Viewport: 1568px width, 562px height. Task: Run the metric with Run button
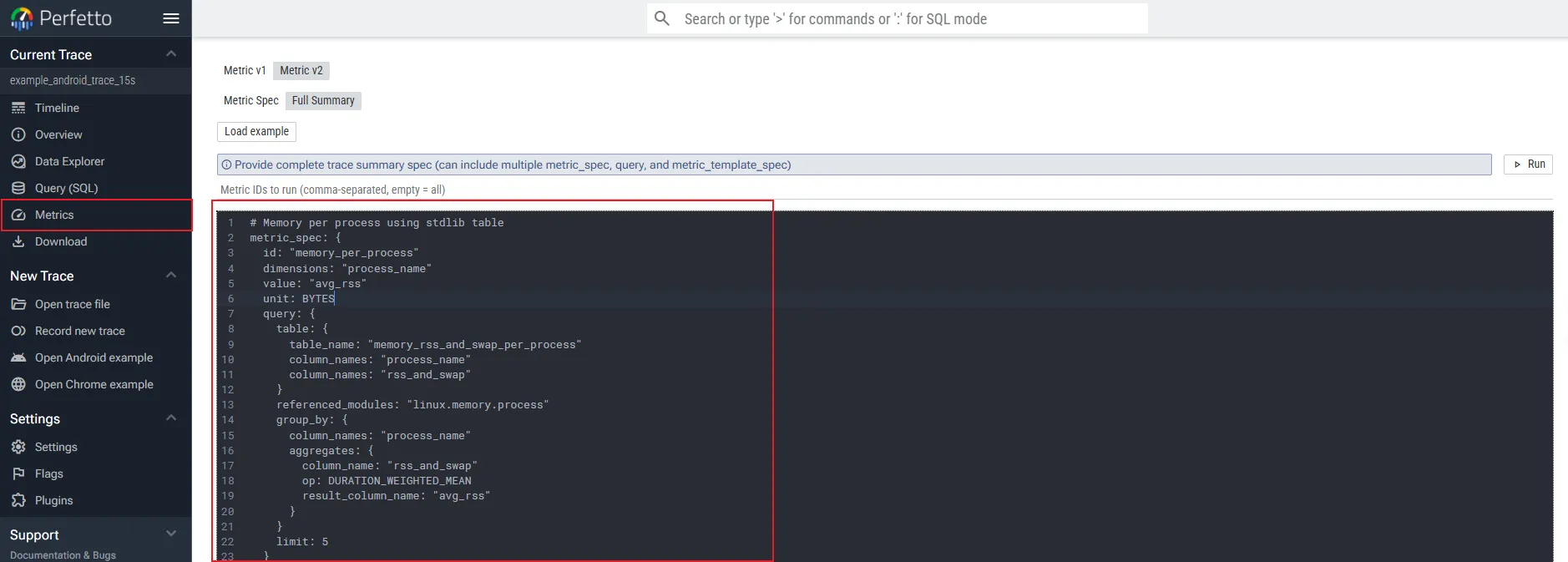point(1529,165)
